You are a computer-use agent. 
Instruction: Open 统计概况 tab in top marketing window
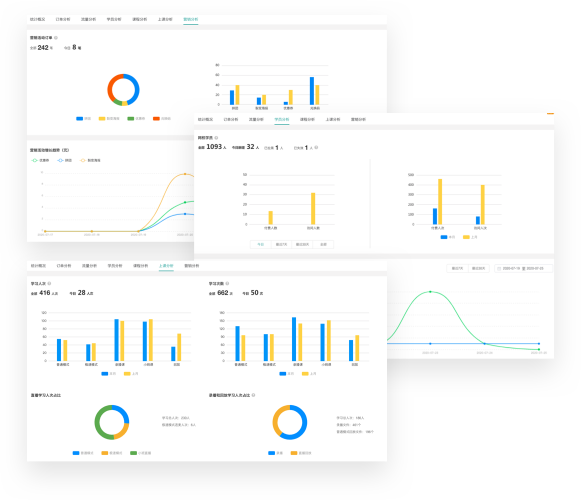pyautogui.click(x=37, y=19)
